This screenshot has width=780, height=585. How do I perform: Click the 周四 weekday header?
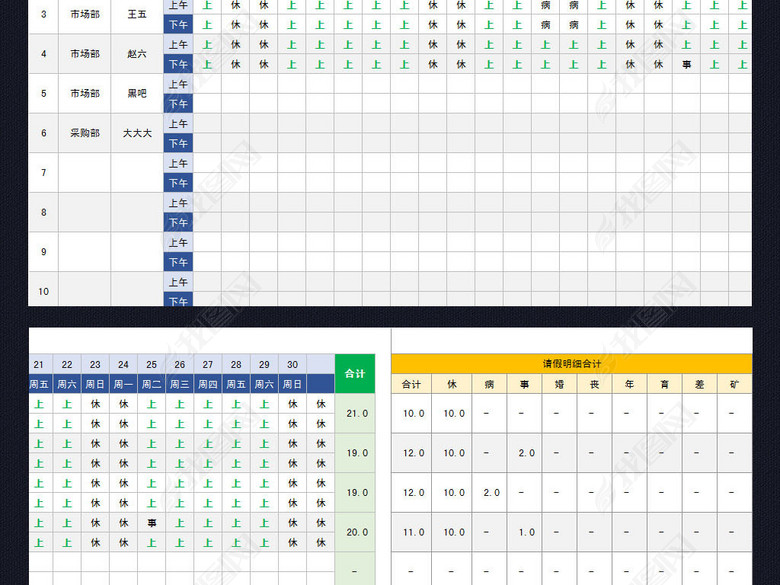pyautogui.click(x=208, y=384)
